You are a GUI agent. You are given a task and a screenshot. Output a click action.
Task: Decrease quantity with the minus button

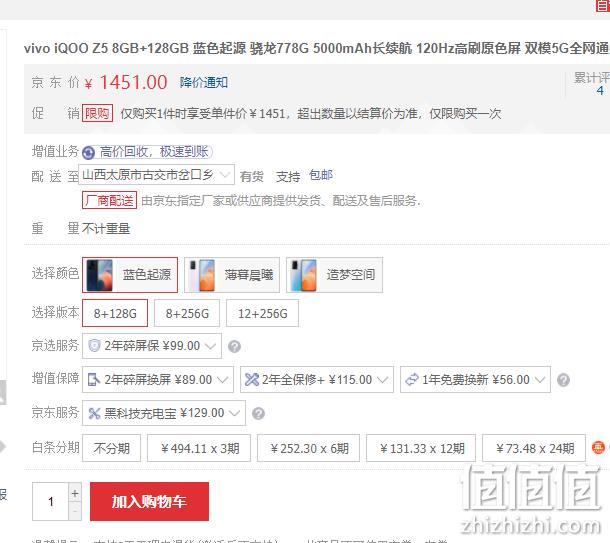75,511
